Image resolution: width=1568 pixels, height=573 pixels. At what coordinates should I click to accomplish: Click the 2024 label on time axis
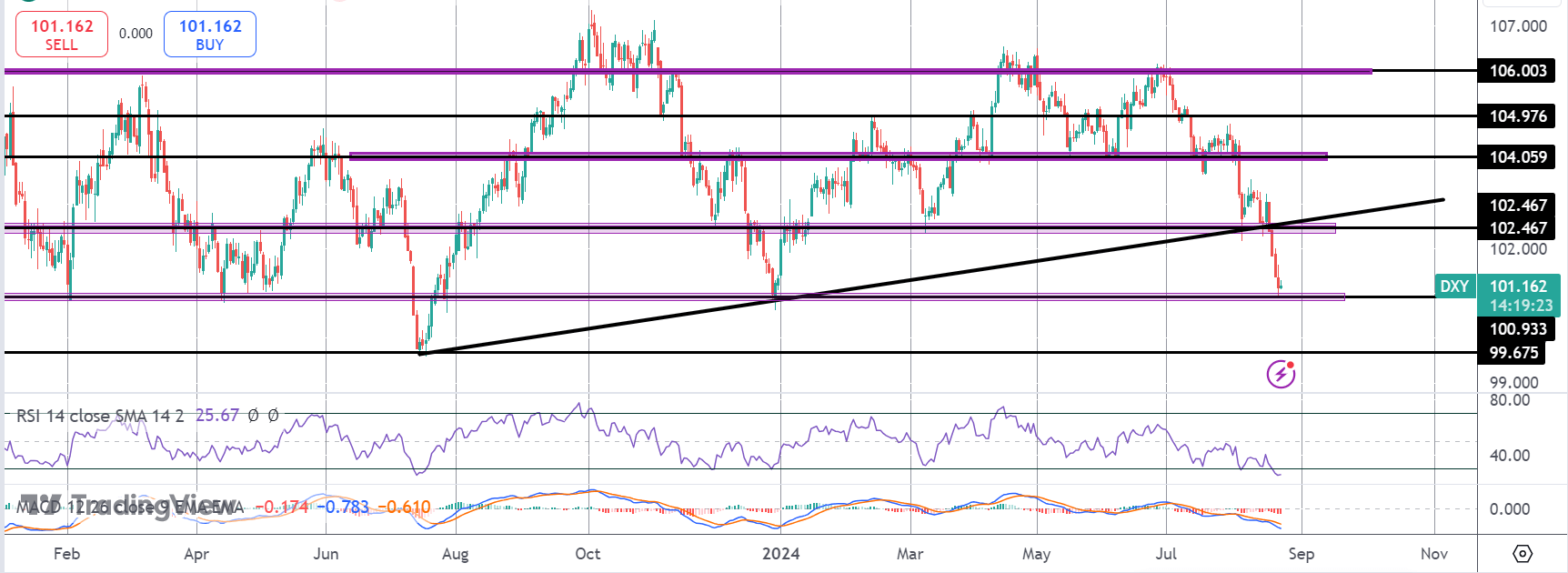pos(780,554)
